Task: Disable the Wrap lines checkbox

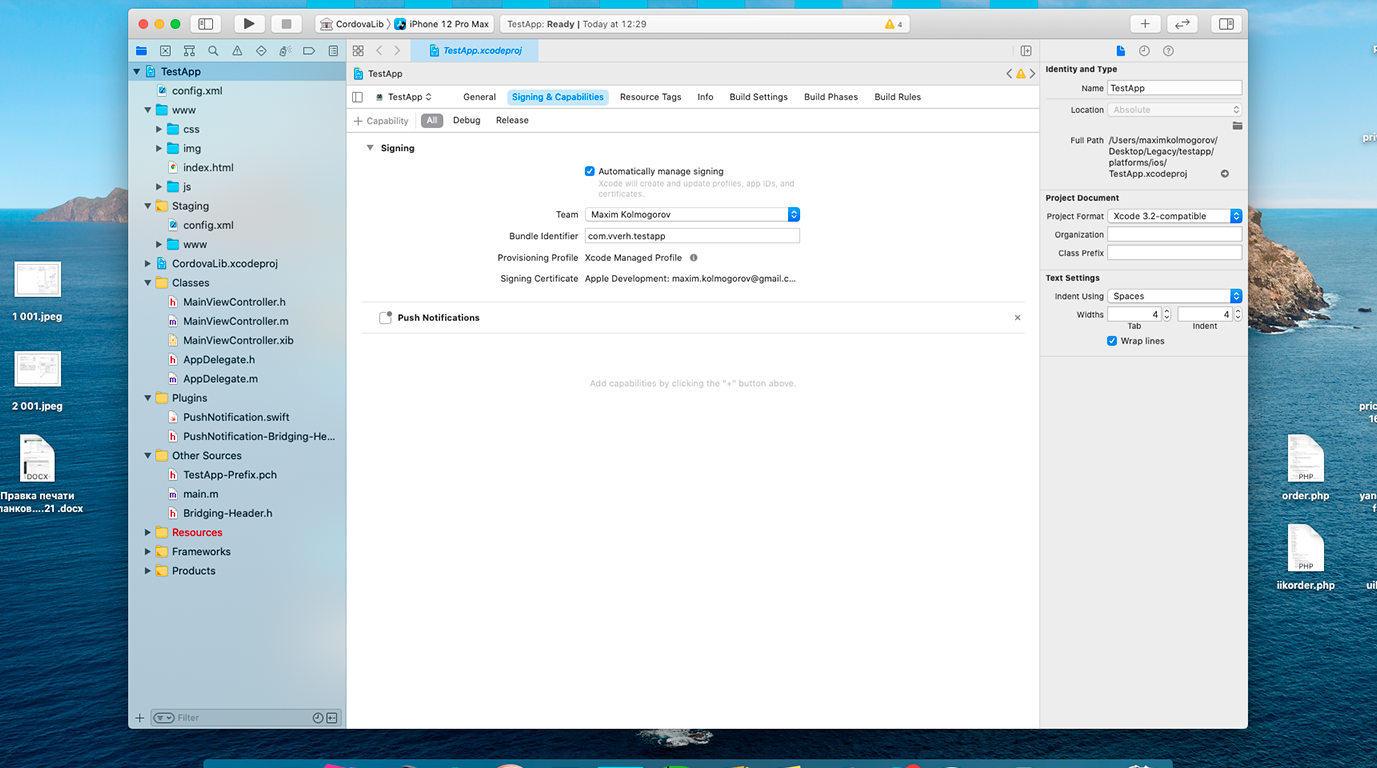Action: point(1112,341)
